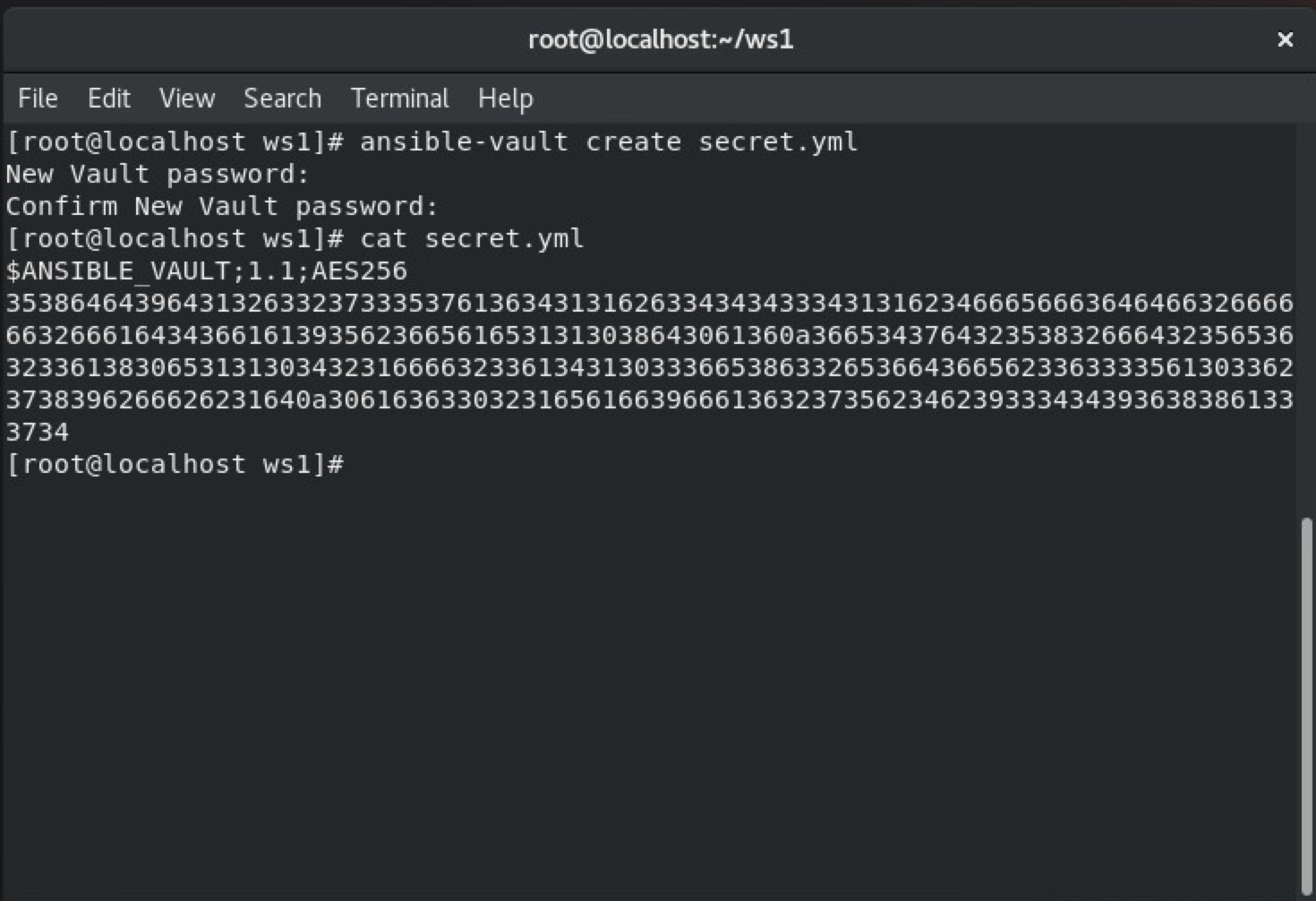Open the Edit menu
Screen dimensions: 1316x901
pyautogui.click(x=108, y=99)
